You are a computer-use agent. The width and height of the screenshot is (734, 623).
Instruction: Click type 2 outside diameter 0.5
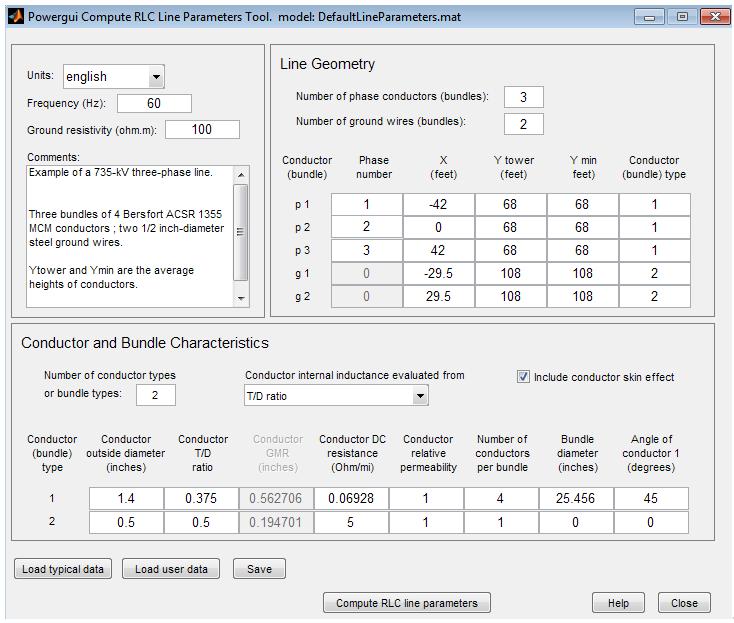coord(126,522)
